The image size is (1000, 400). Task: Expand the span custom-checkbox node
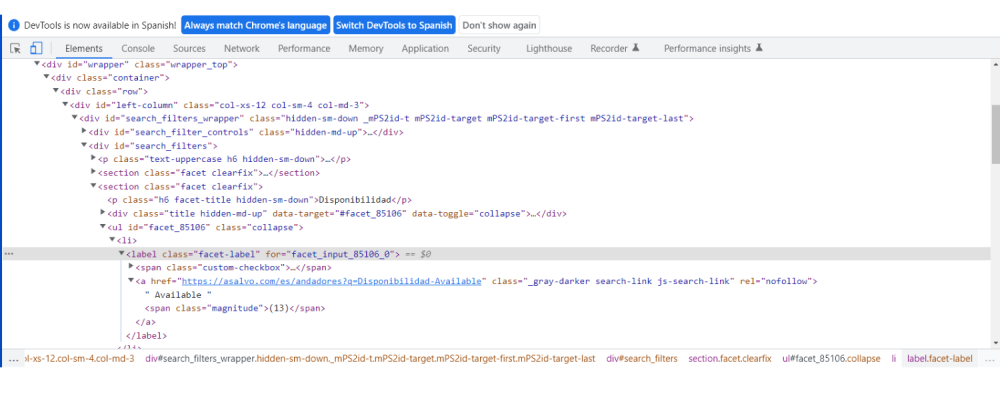(131, 267)
